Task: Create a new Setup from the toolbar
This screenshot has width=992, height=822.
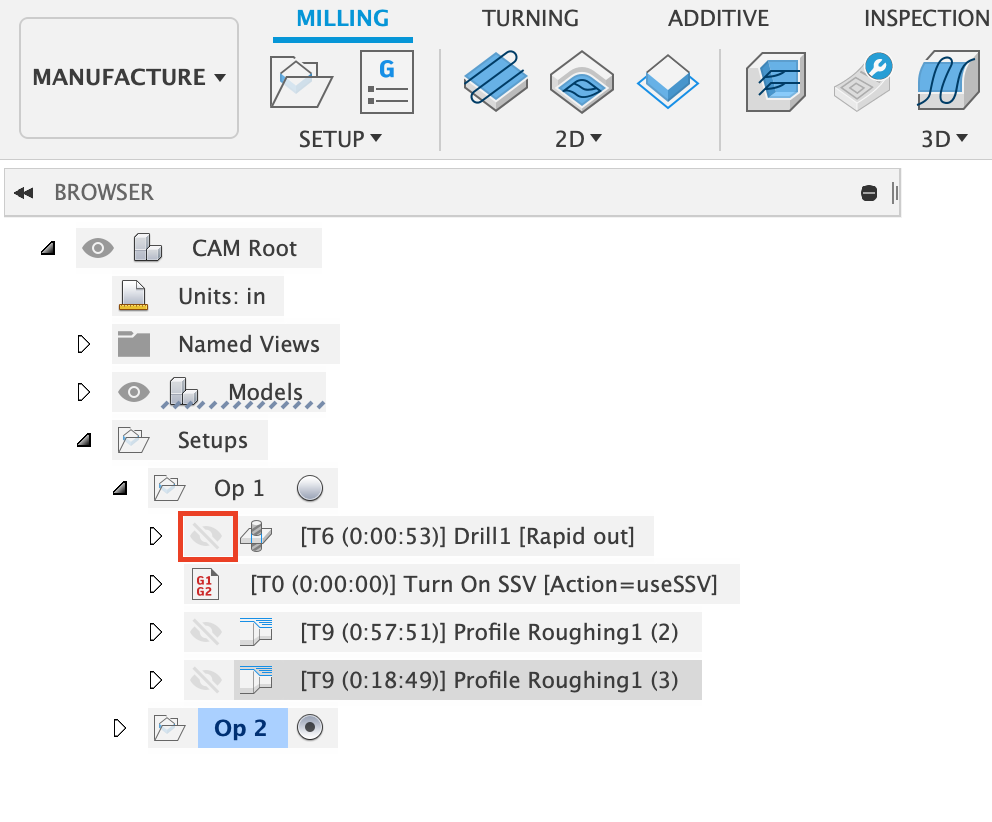Action: pos(301,82)
